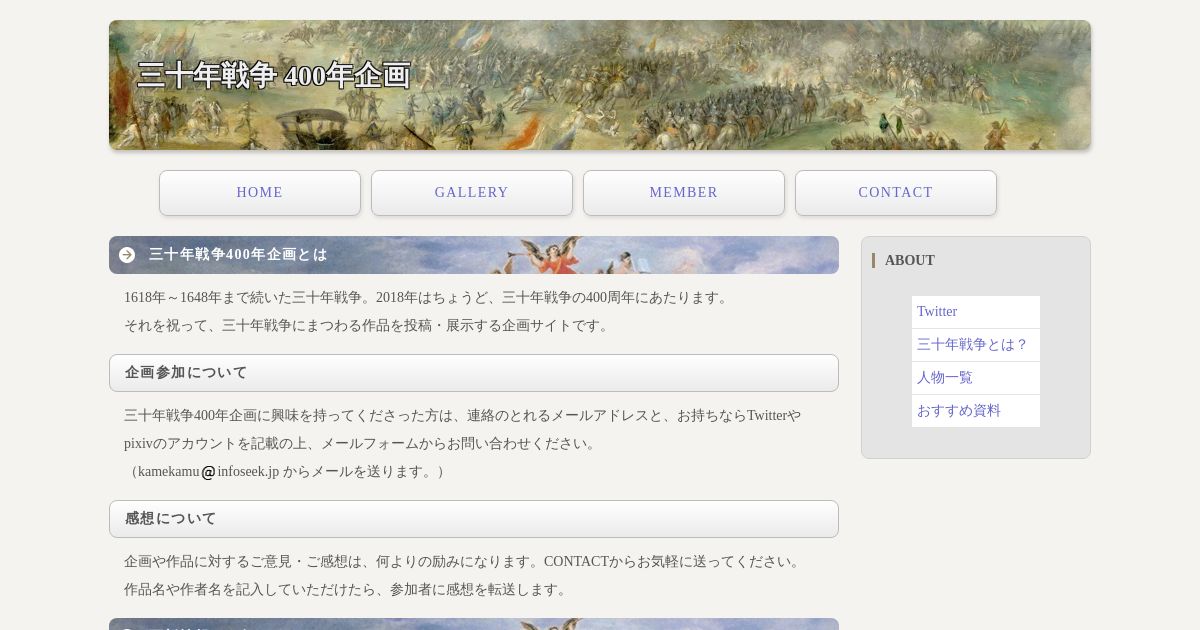
Task: Click the 三十年戦争400年企画とは section heading
Action: coord(474,255)
